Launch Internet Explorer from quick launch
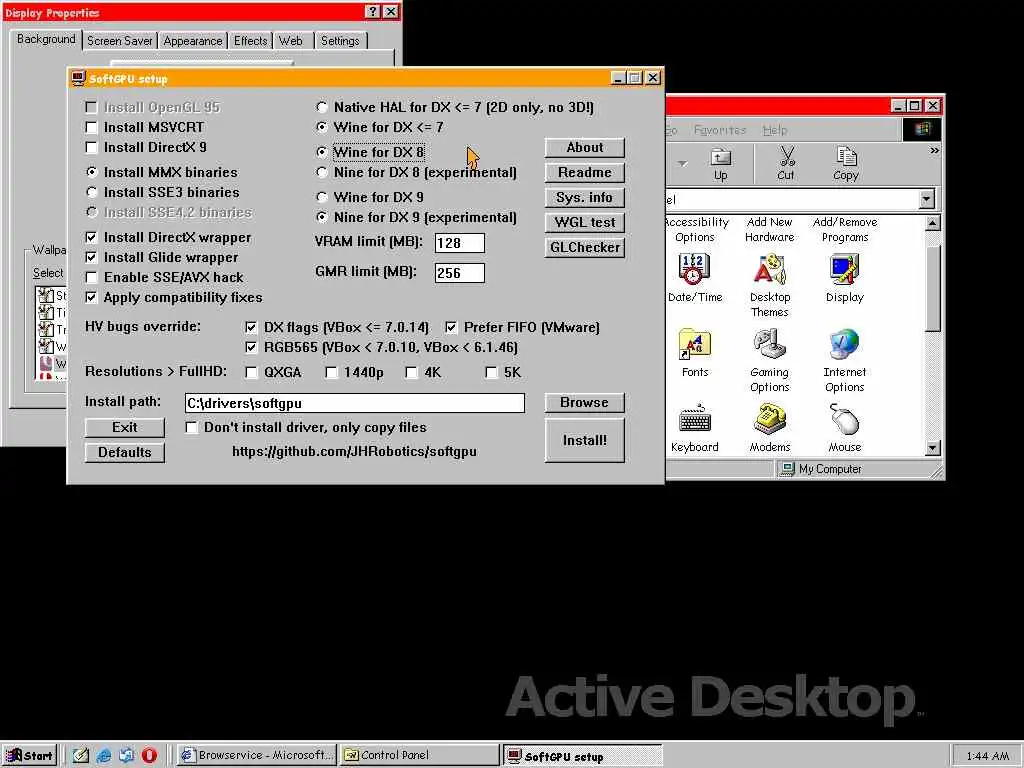 (x=104, y=755)
